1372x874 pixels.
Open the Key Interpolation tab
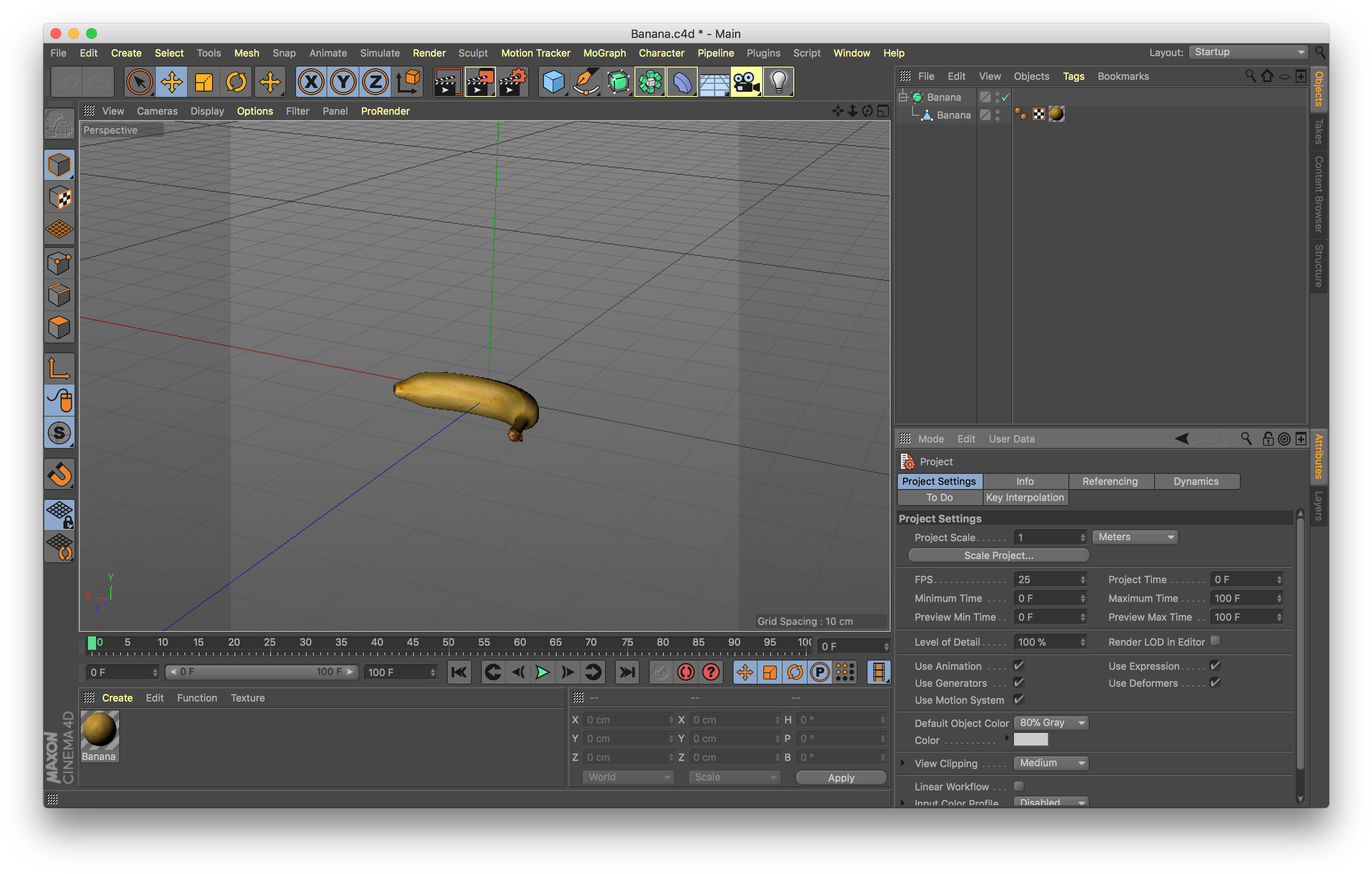pyautogui.click(x=1025, y=498)
